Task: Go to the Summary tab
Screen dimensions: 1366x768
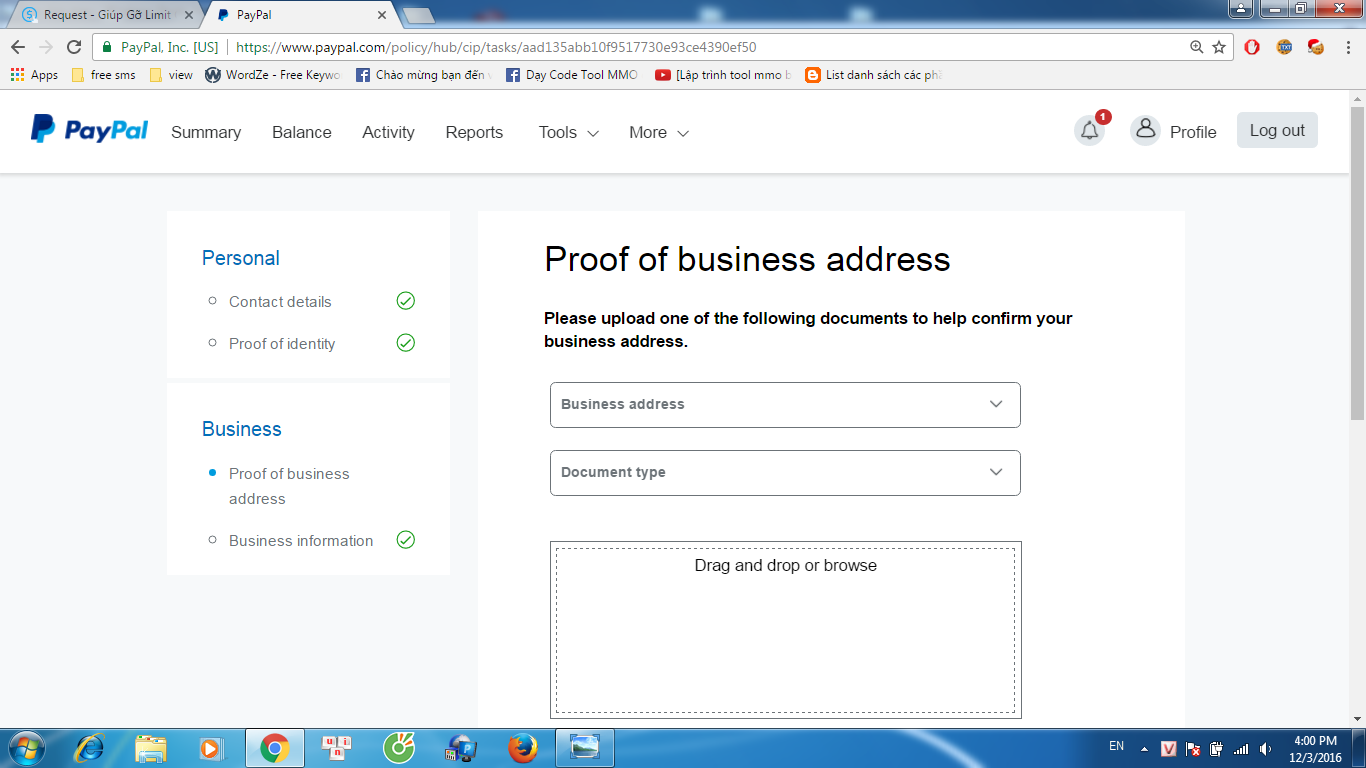Action: coord(206,132)
